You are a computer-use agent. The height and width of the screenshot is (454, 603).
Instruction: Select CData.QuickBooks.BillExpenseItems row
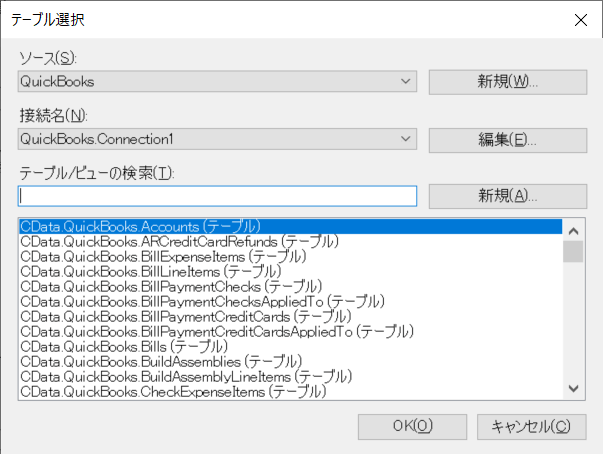pos(291,256)
